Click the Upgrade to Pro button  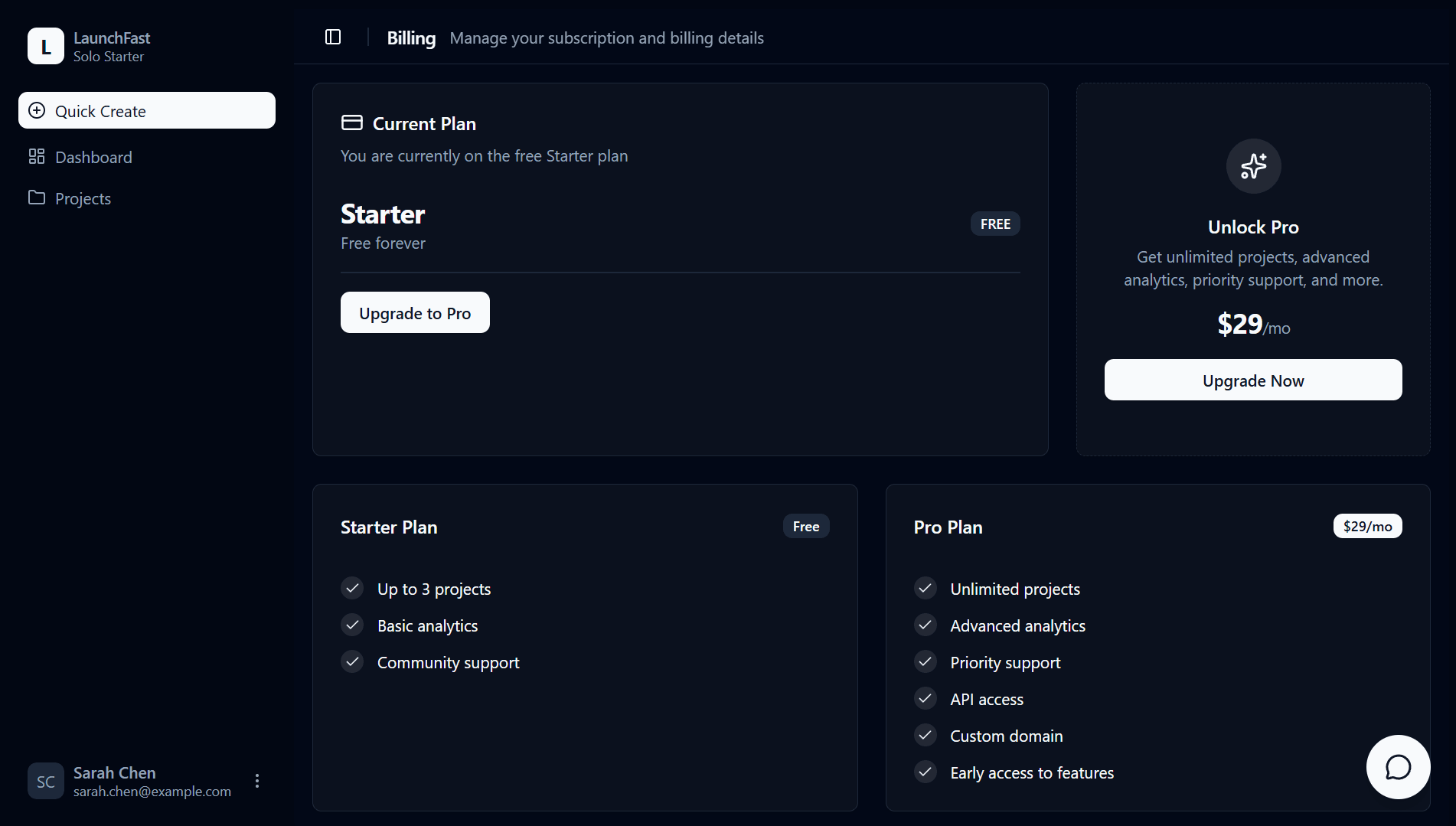[x=414, y=312]
